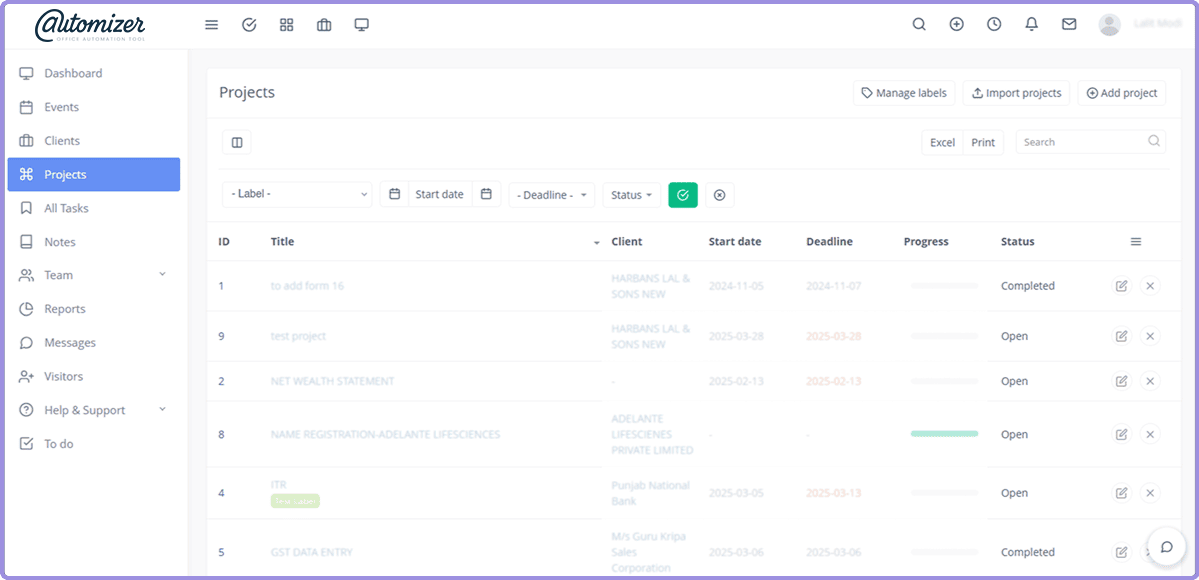
Task: Toggle the column visibility button
Action: [237, 143]
